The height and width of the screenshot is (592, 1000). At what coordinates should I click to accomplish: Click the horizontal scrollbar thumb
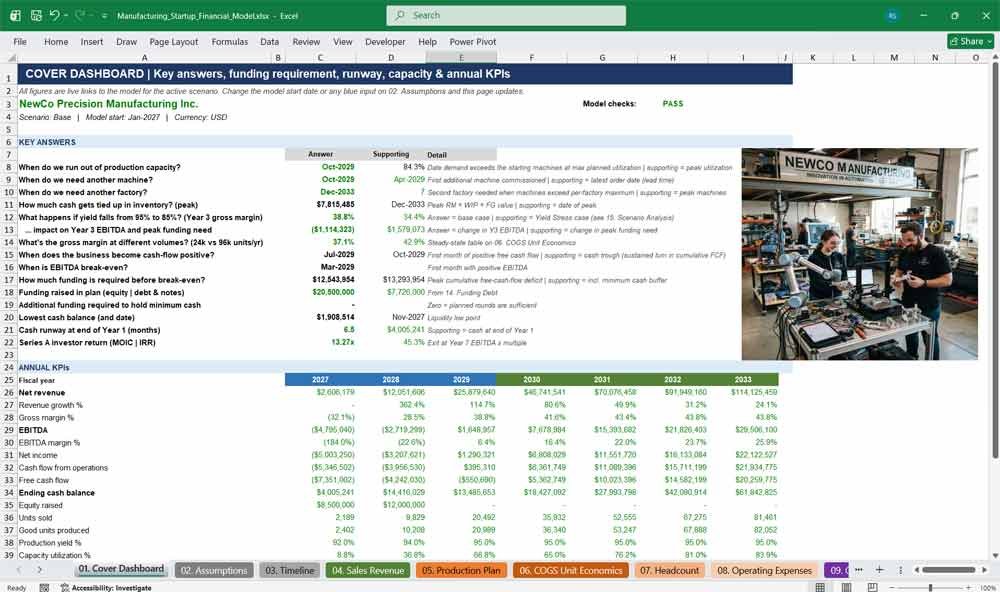[948, 570]
